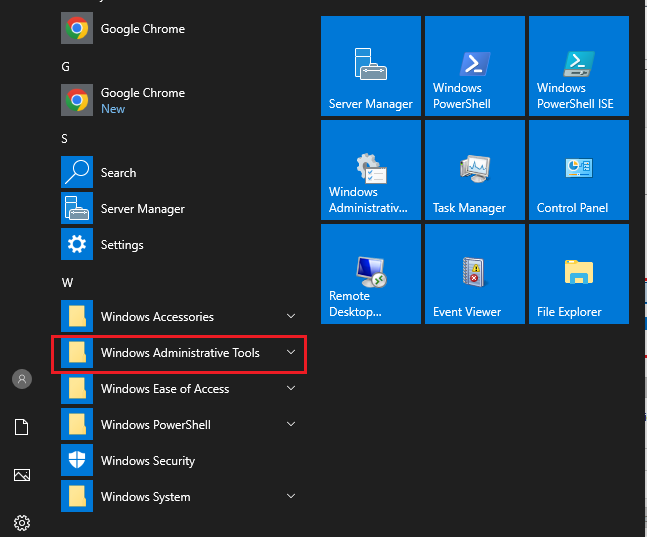This screenshot has height=537, width=647.
Task: Click the "Settings" label in the app list
Action: coord(122,245)
